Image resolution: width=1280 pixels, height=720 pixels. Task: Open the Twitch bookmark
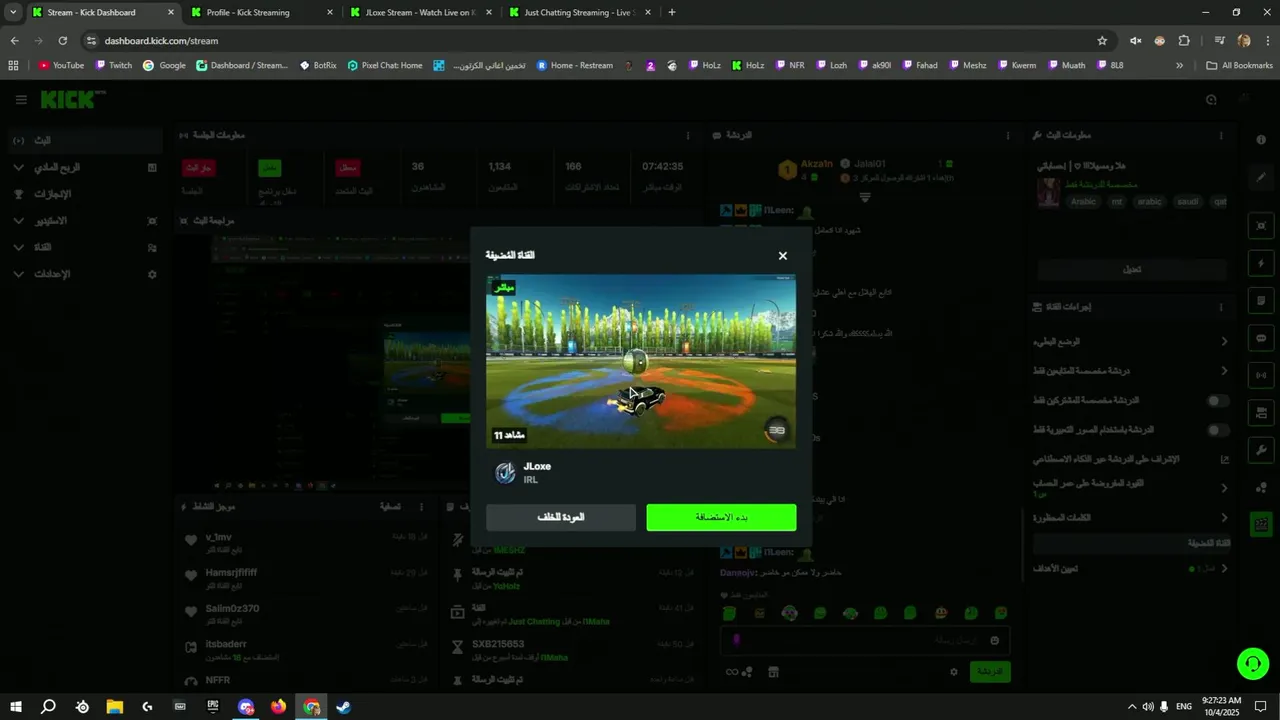113,65
